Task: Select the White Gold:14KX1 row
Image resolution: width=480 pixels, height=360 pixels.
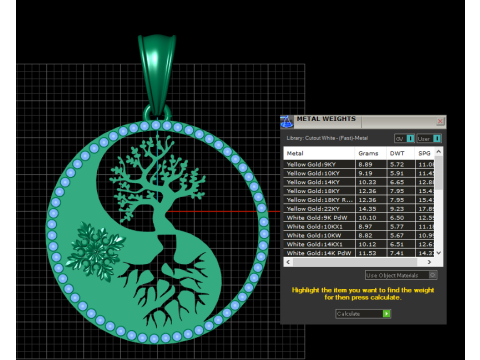Action: (x=359, y=244)
